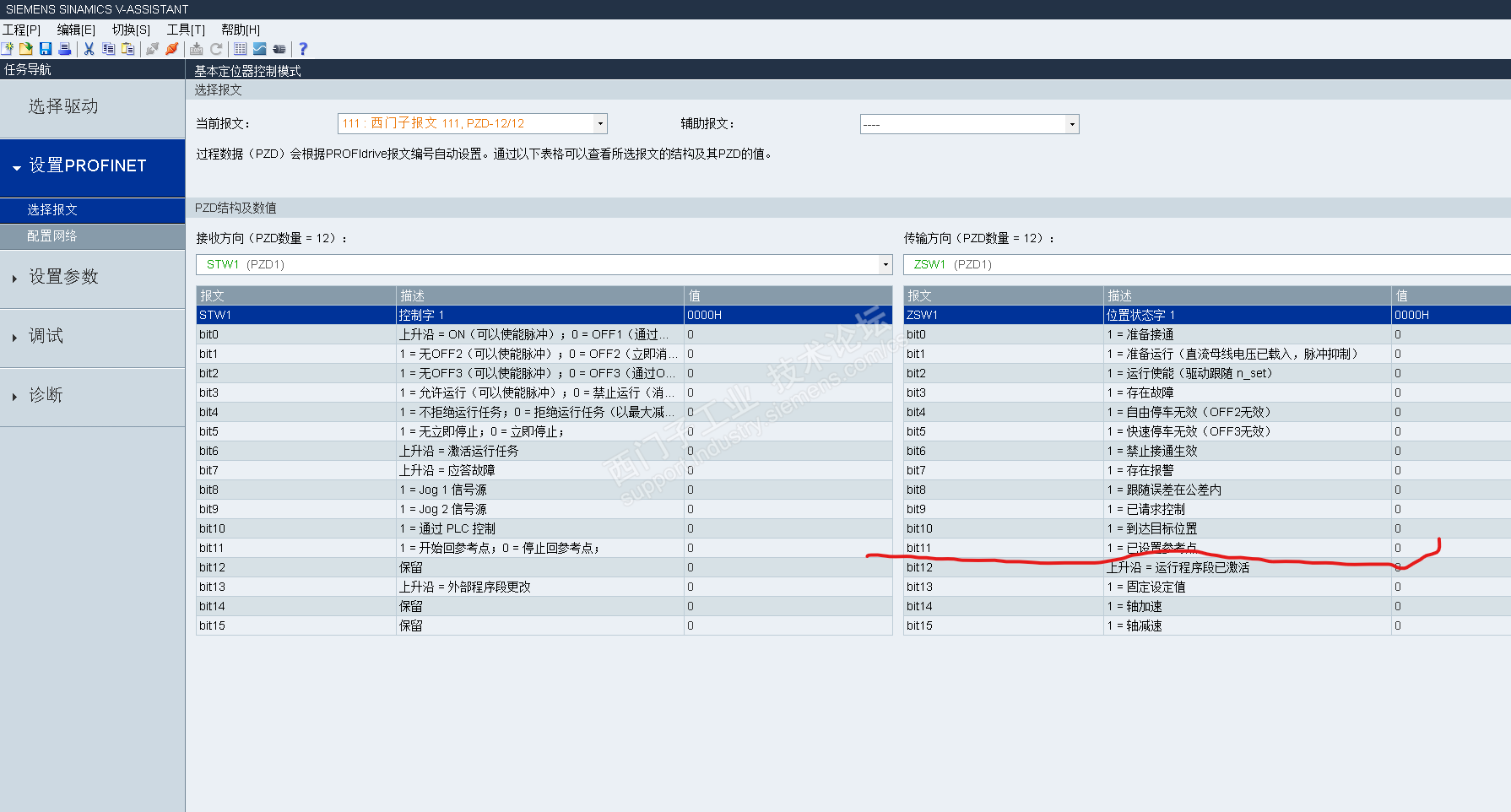Click the row '1 = 存在报警'
Viewport: 1511px width, 812px height.
1207,470
